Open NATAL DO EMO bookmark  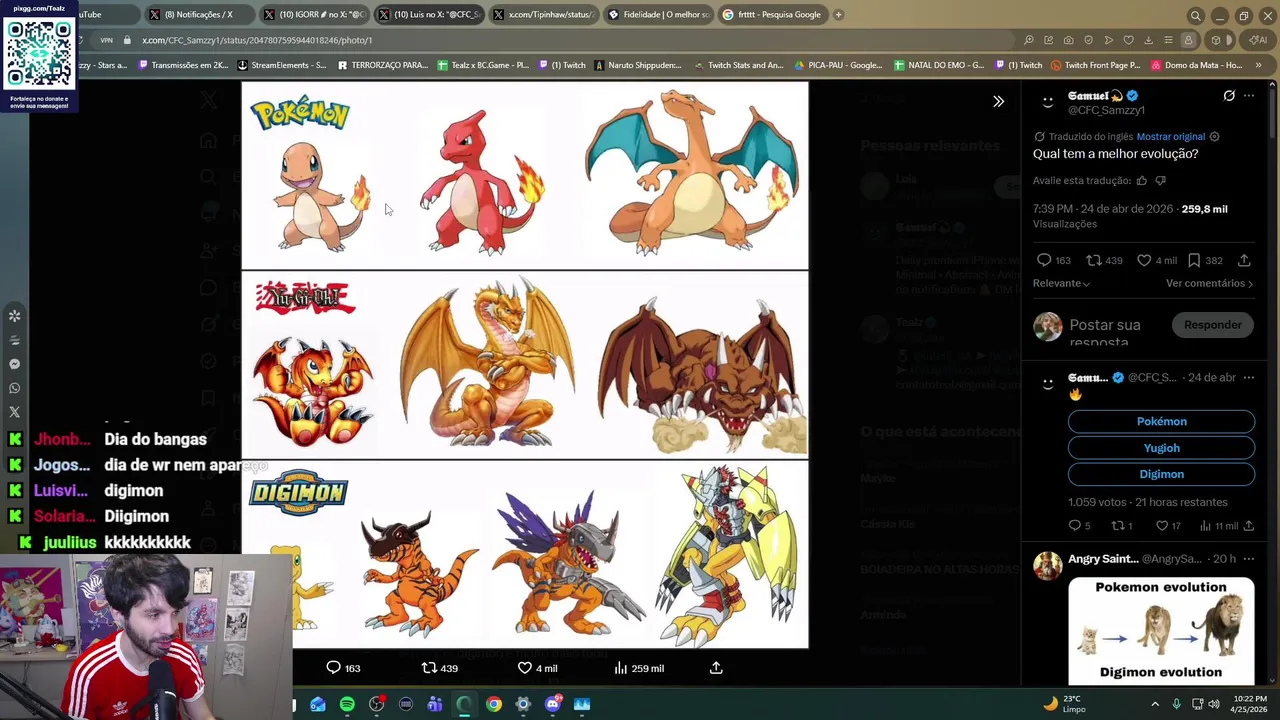939,65
